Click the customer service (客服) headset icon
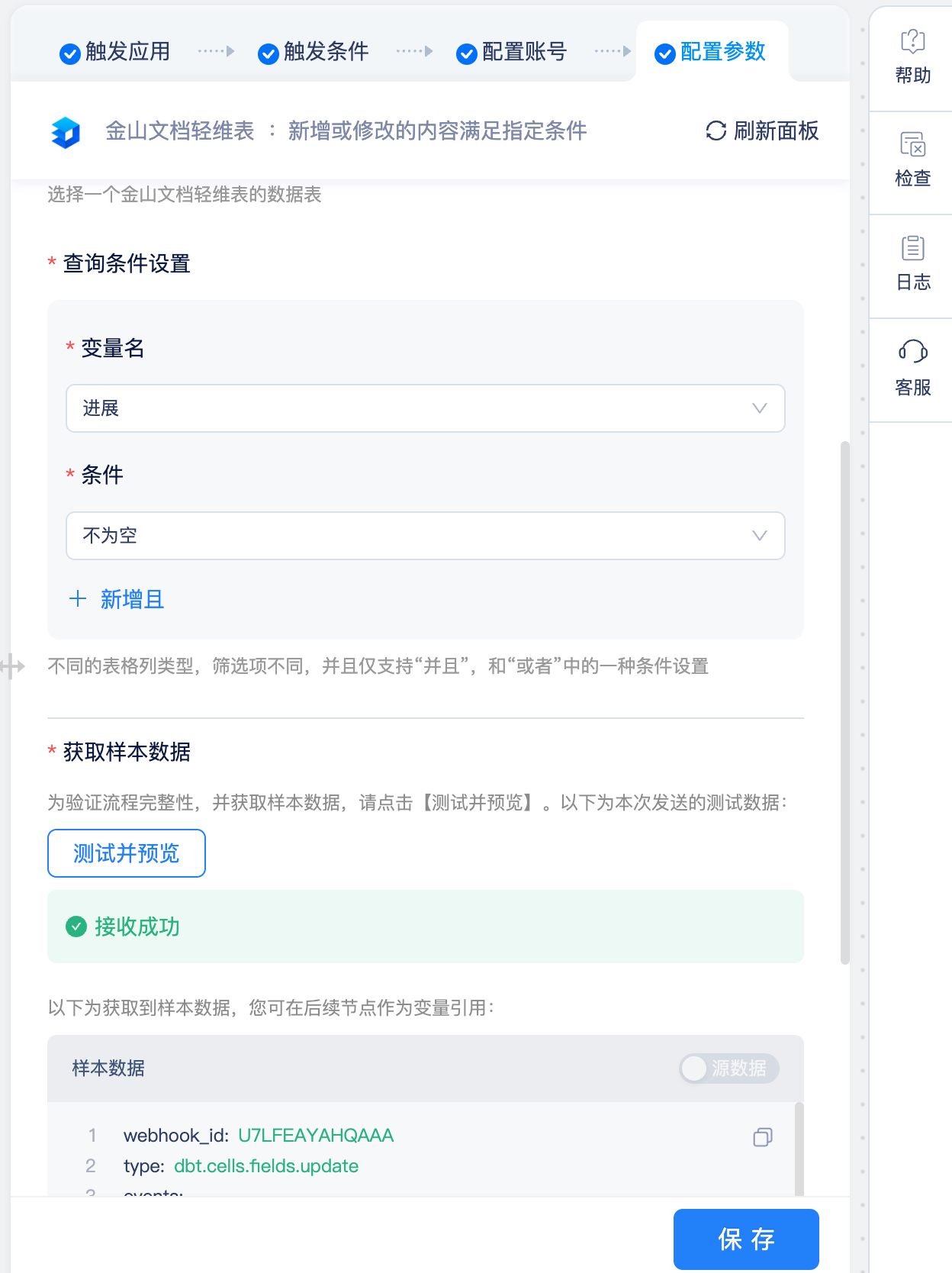Screen dimensions: 952x1273 pyautogui.click(x=912, y=351)
